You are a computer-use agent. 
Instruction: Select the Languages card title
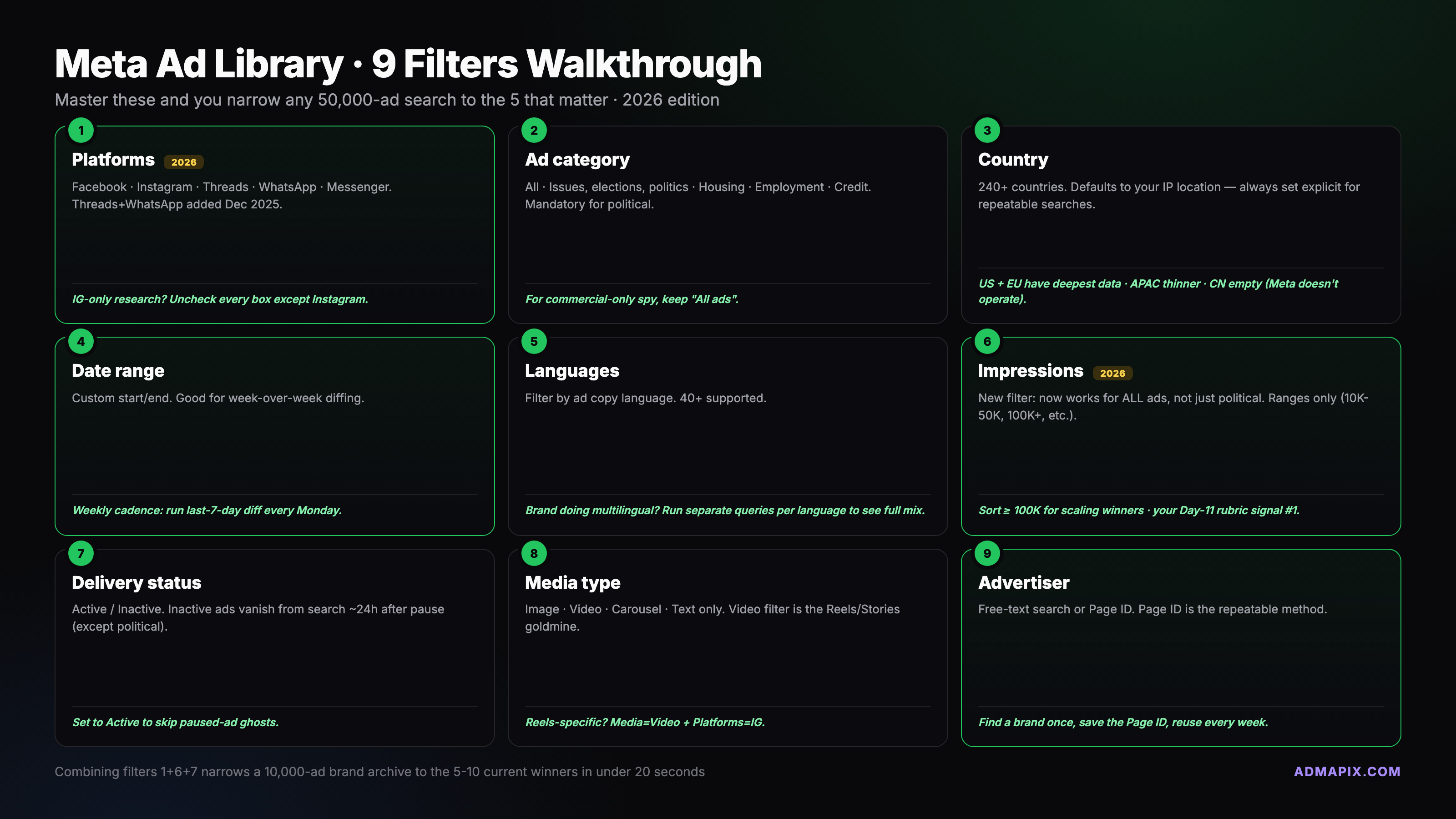click(572, 371)
